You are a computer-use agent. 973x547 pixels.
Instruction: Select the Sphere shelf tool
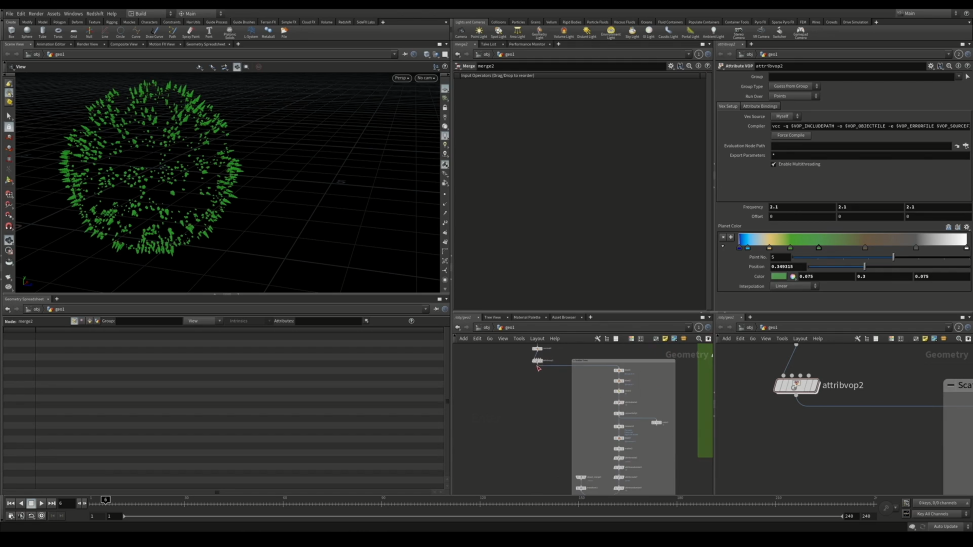click(x=27, y=32)
